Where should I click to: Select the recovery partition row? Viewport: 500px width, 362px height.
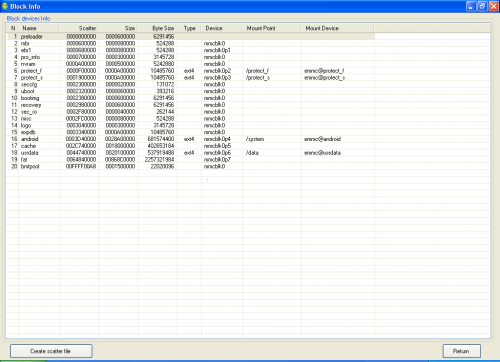pyautogui.click(x=190, y=105)
